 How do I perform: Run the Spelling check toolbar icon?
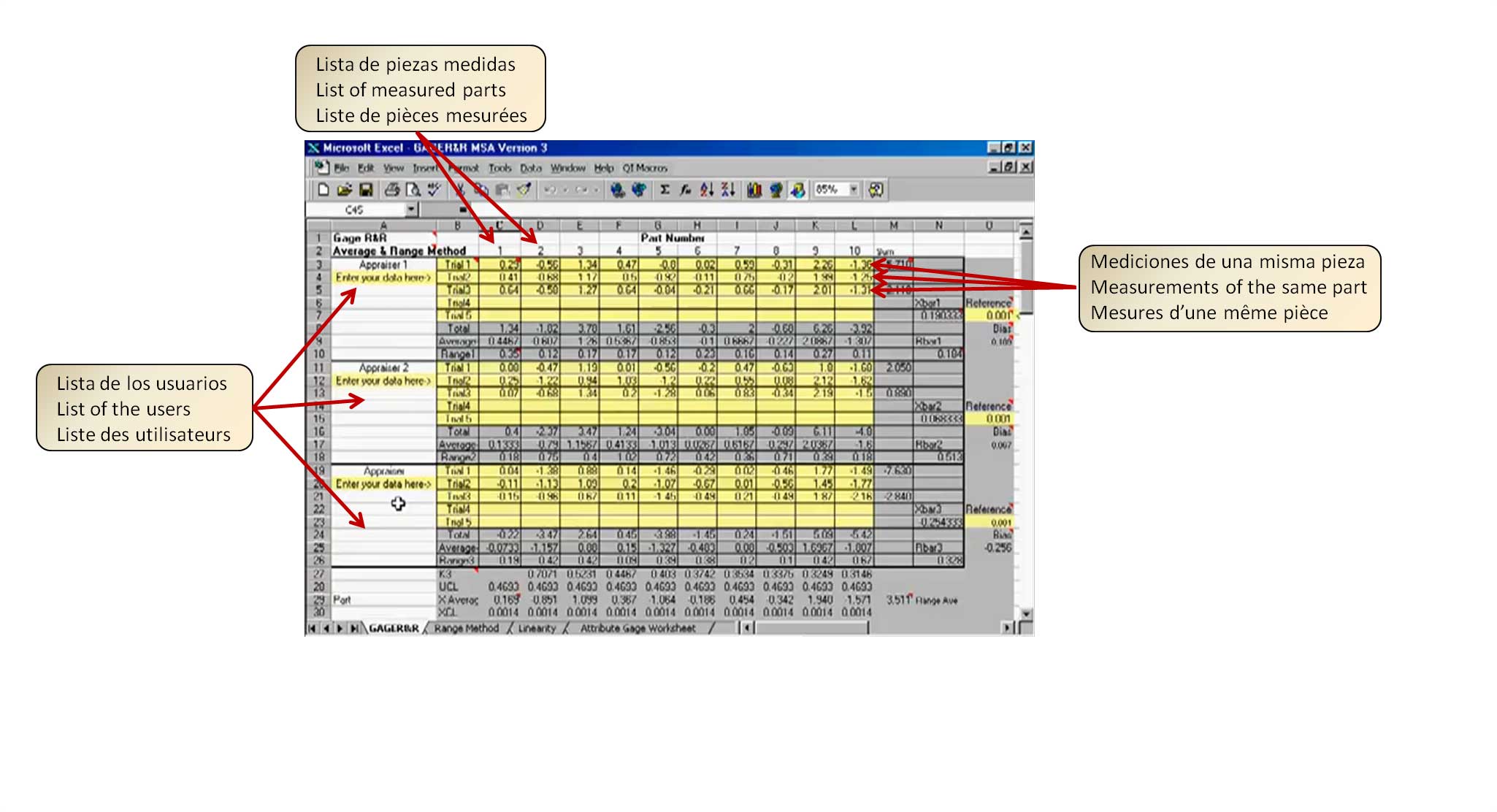(x=434, y=190)
